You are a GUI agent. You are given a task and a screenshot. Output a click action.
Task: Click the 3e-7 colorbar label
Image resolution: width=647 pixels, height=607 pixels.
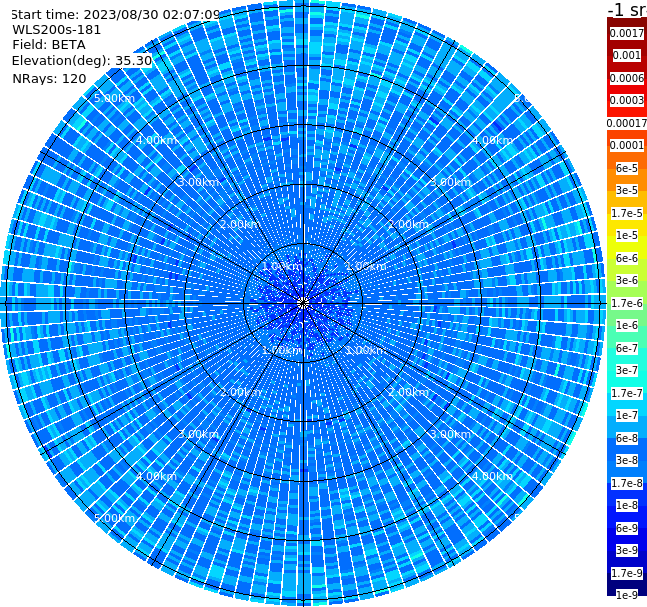click(627, 370)
